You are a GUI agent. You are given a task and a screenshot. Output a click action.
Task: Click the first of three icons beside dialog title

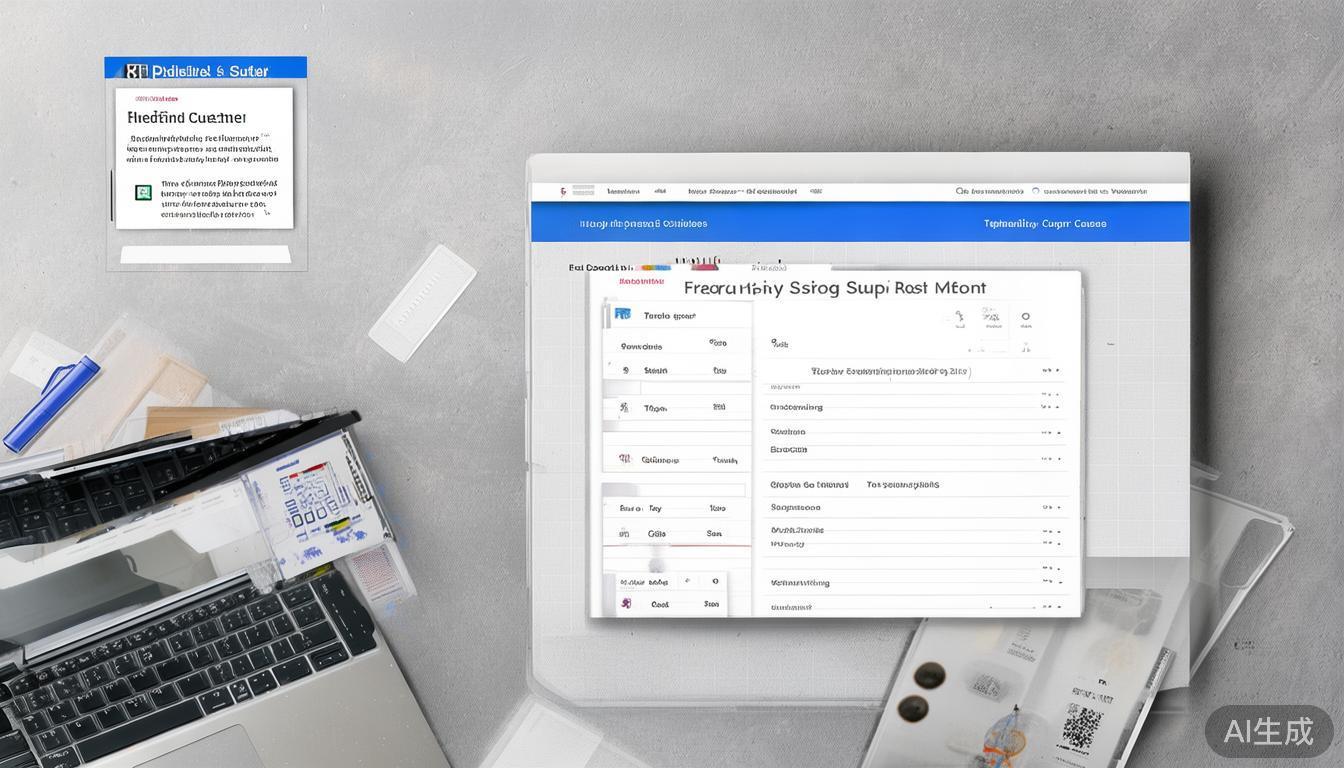click(x=959, y=318)
